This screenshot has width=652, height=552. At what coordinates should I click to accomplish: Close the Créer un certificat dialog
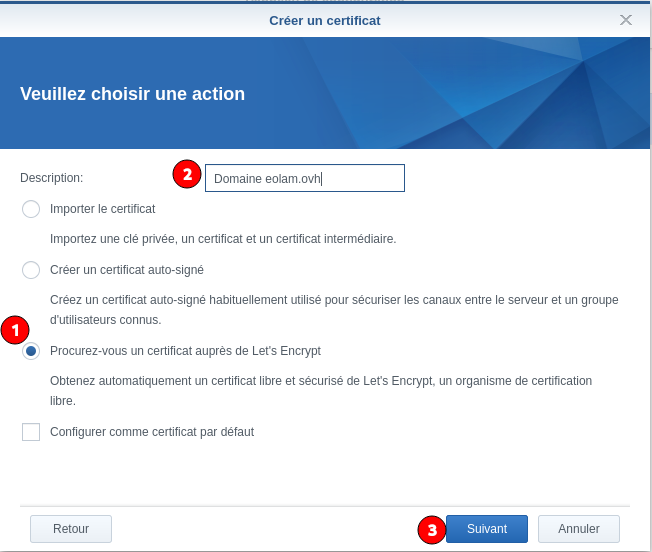[626, 20]
